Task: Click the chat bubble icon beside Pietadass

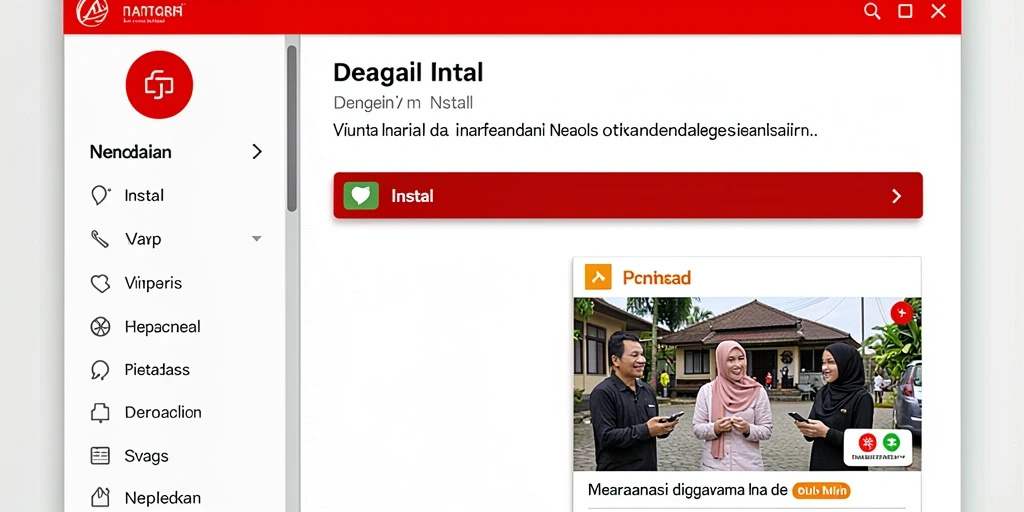Action: (x=99, y=370)
